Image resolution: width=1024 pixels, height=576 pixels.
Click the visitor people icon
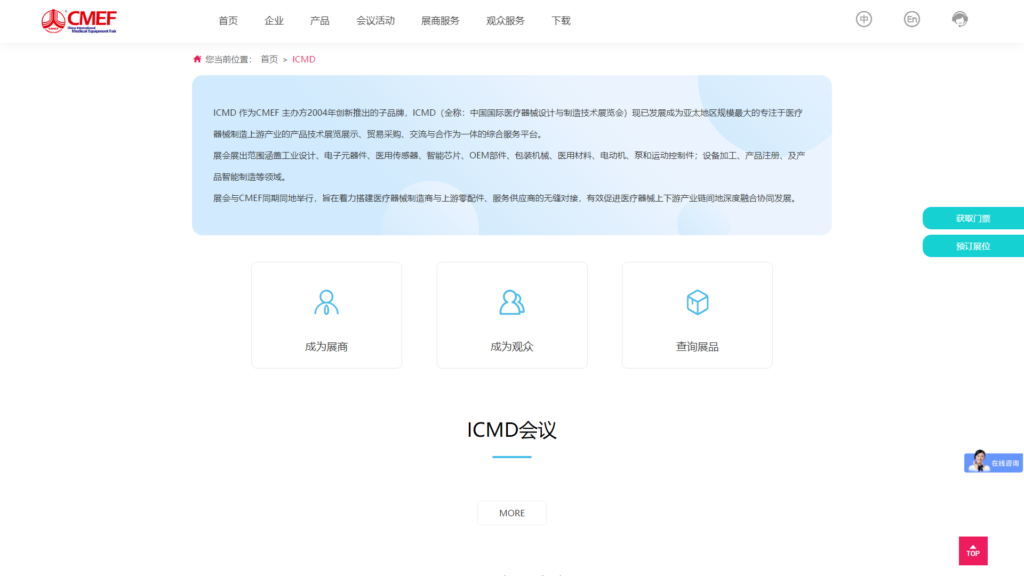pyautogui.click(x=511, y=302)
